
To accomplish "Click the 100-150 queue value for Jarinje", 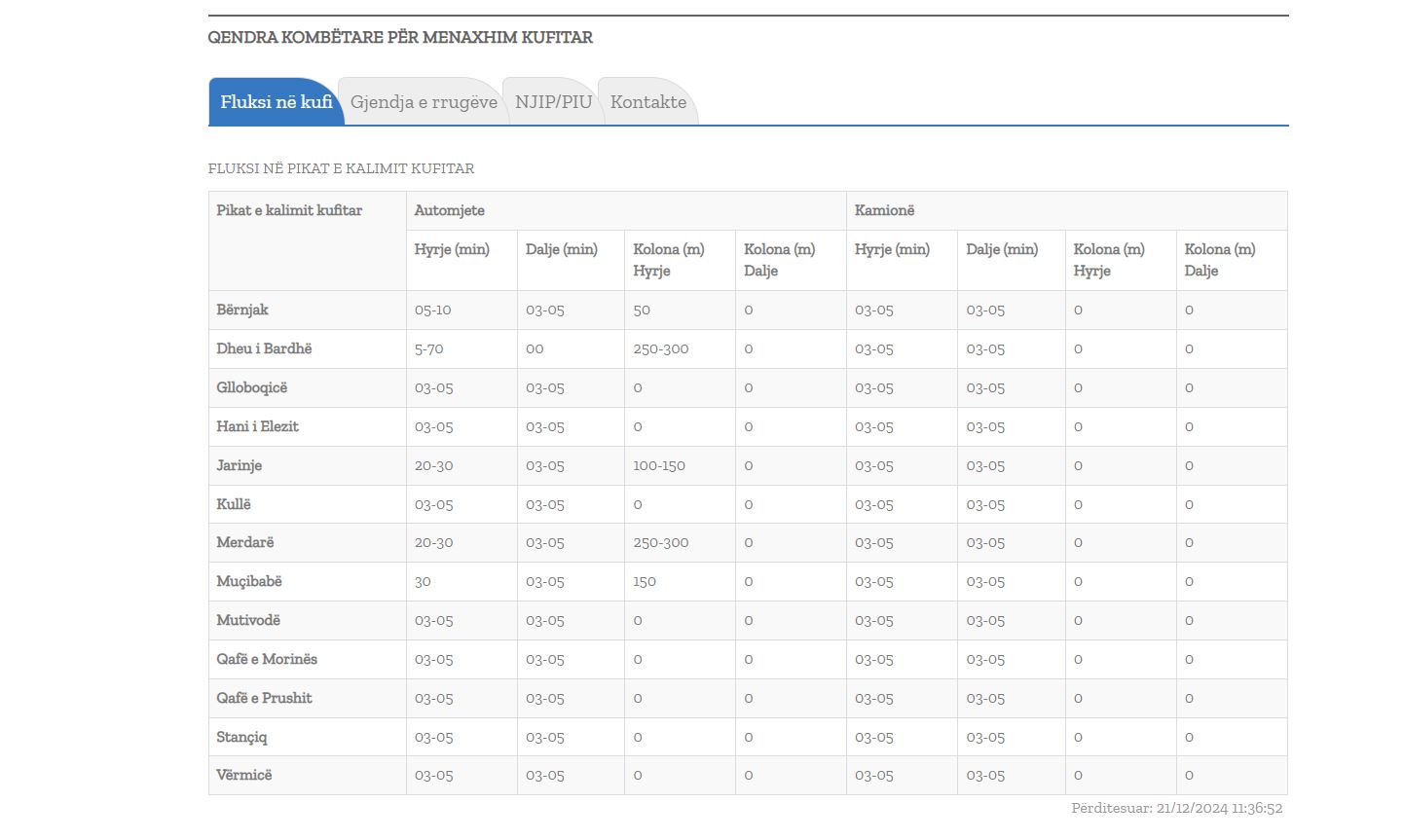I will 659,465.
